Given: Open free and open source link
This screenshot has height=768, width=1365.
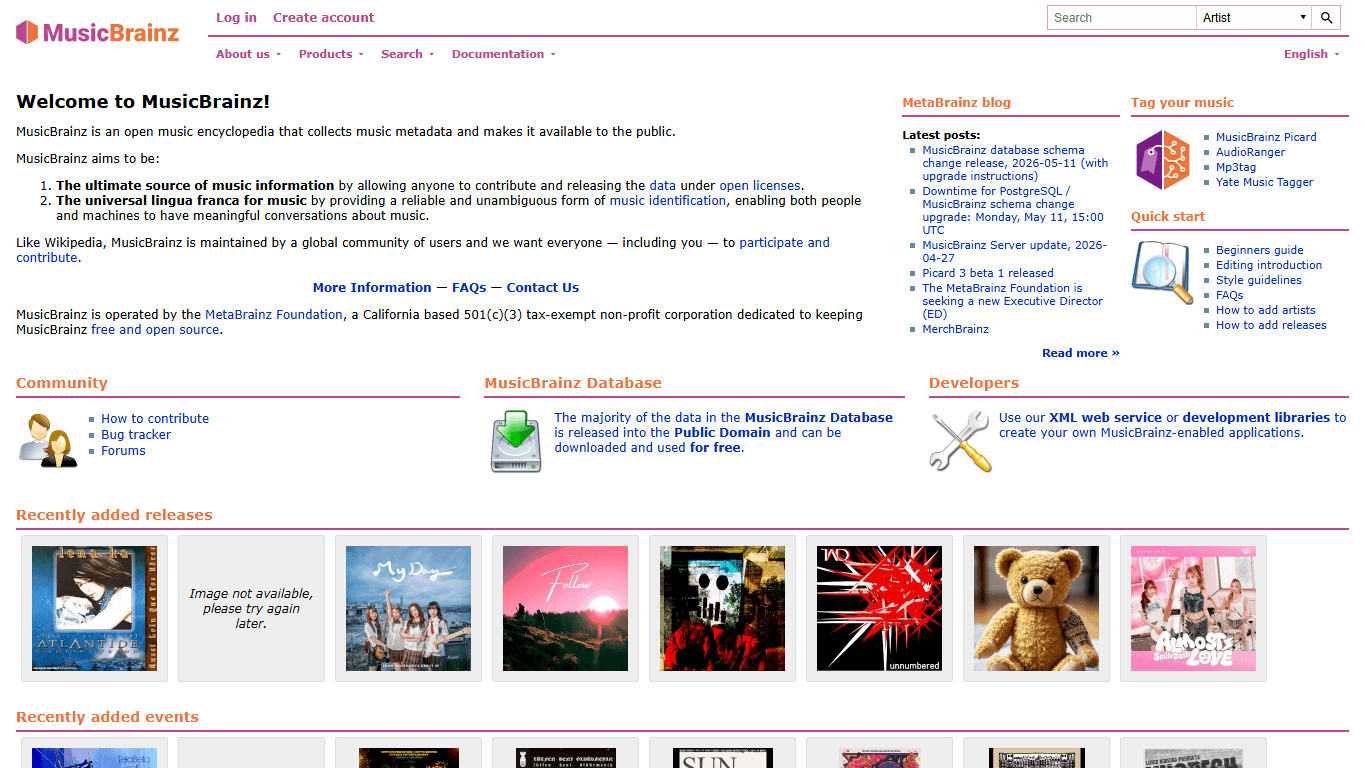Looking at the screenshot, I should (x=155, y=329).
